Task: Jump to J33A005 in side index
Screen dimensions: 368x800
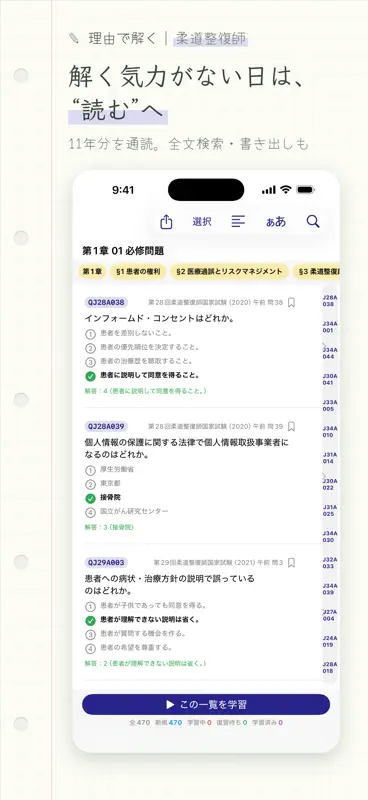Action: (330, 406)
